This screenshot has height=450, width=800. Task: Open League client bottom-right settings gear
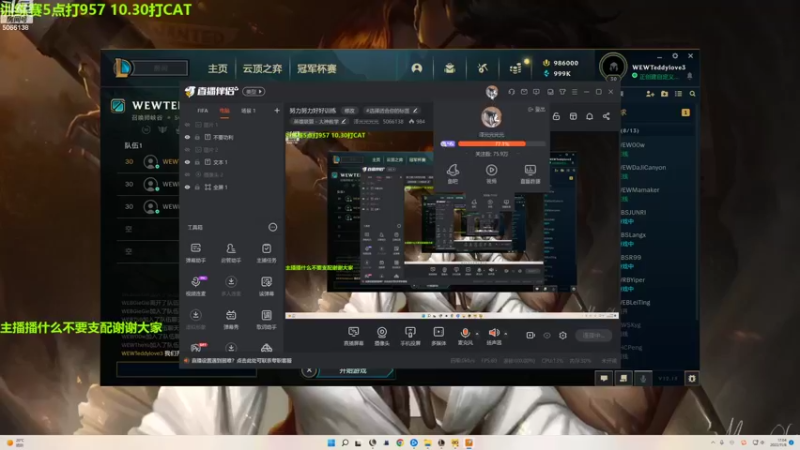tap(692, 378)
